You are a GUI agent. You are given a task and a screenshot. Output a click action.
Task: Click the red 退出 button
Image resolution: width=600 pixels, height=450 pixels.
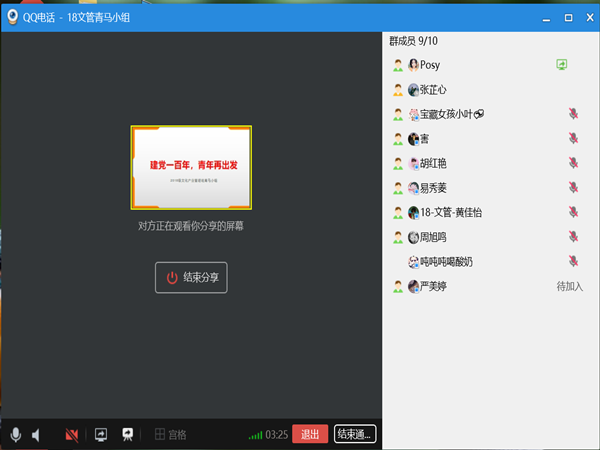(x=310, y=434)
